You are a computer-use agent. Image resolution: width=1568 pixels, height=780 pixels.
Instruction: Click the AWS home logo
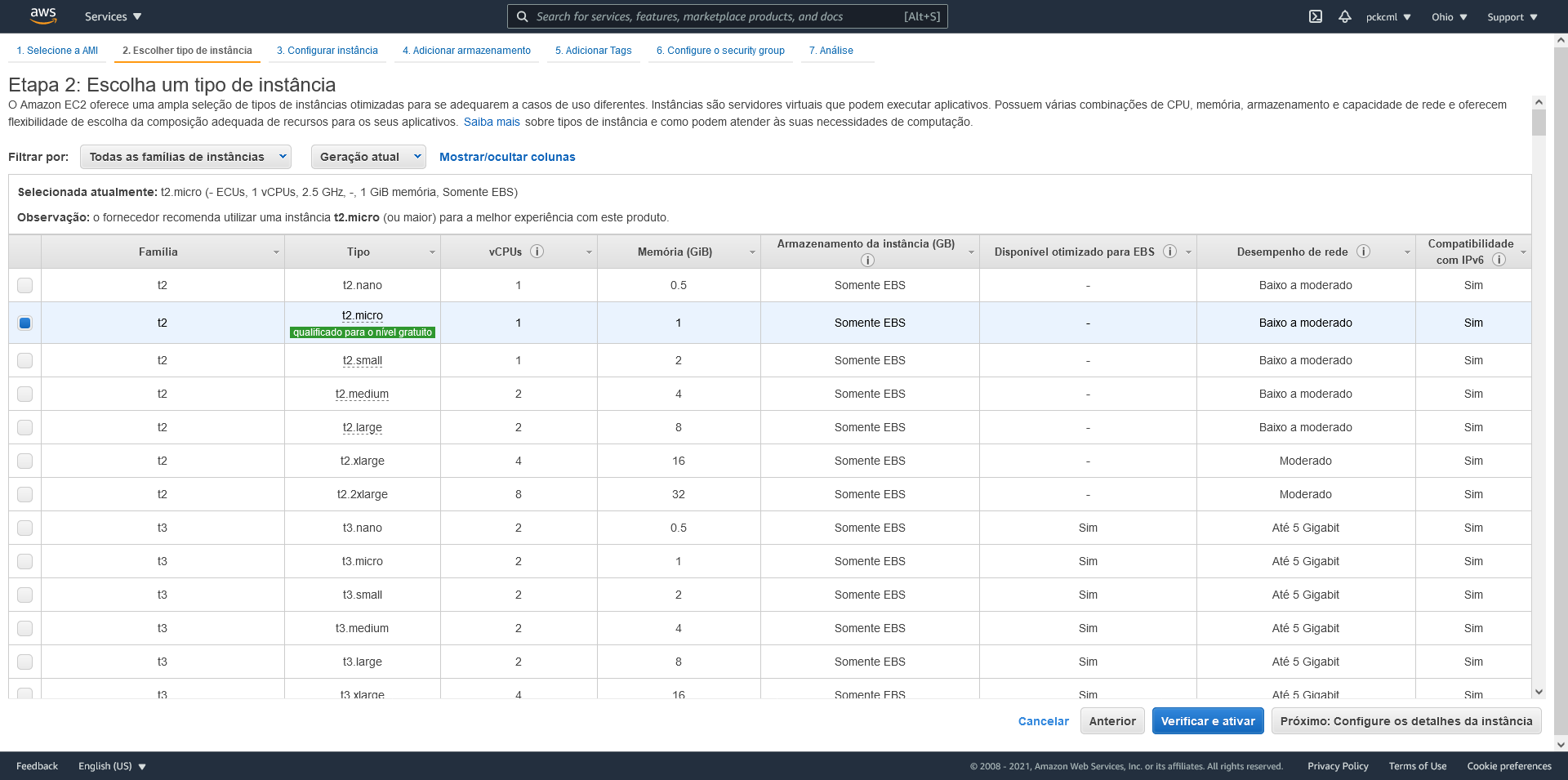point(43,16)
